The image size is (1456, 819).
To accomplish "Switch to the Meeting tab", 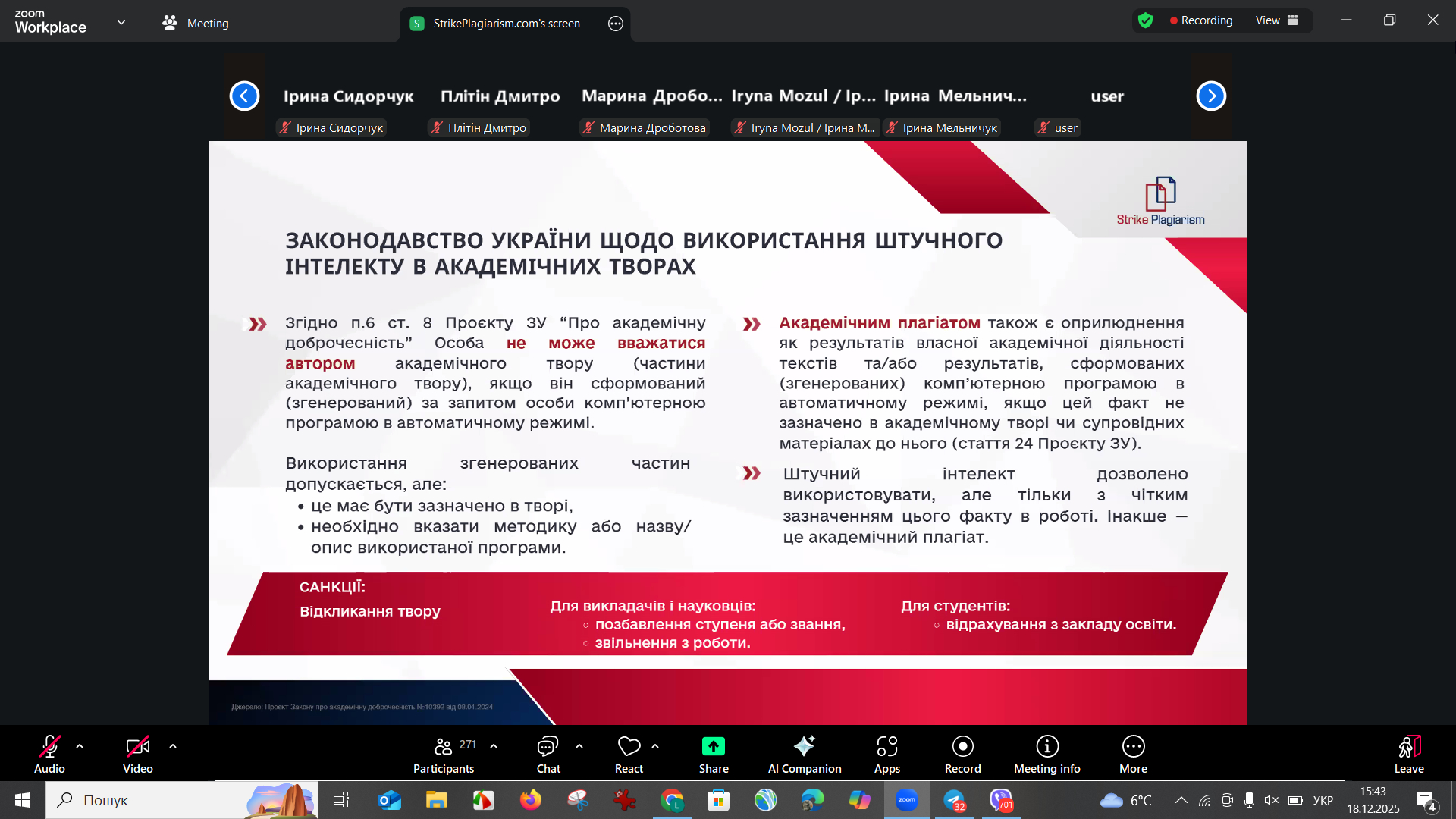I will (196, 24).
